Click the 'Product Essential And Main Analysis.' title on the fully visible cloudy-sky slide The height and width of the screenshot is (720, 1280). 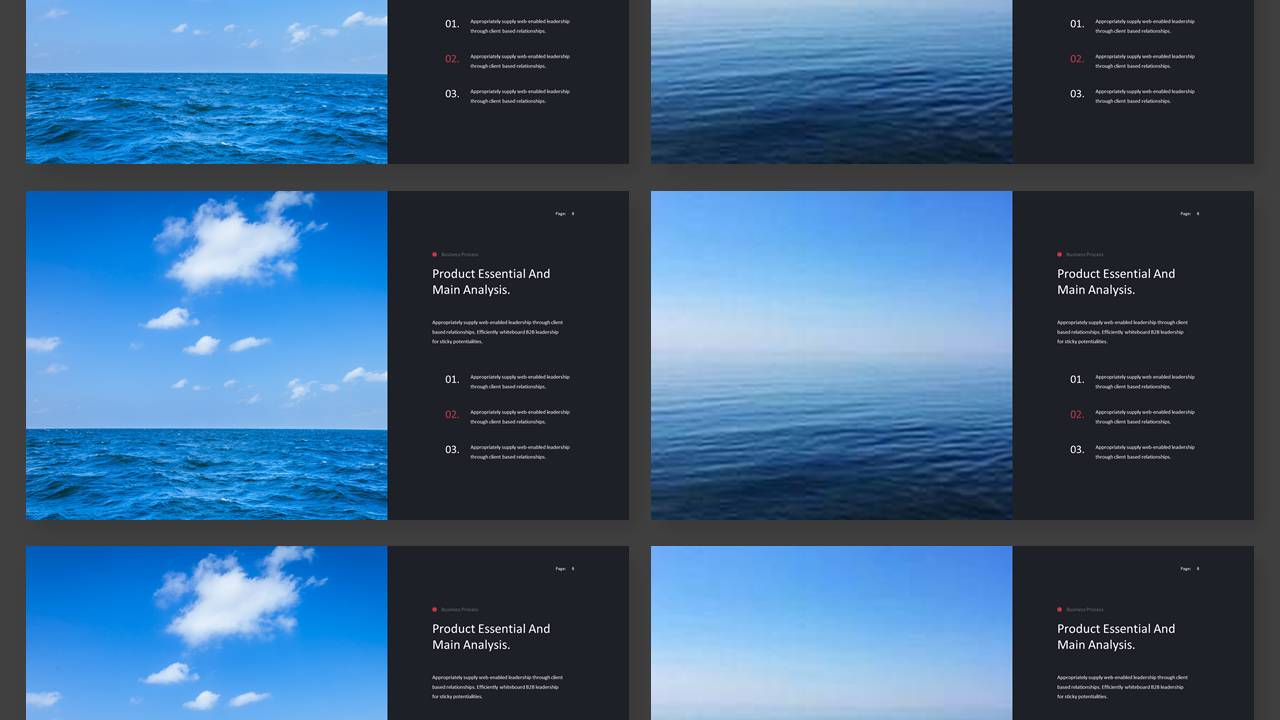pyautogui.click(x=491, y=282)
